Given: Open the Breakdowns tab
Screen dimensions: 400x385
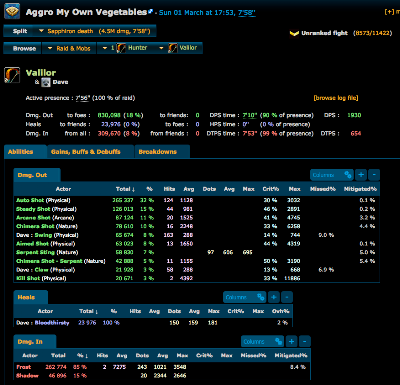Looking at the screenshot, I should point(158,152).
